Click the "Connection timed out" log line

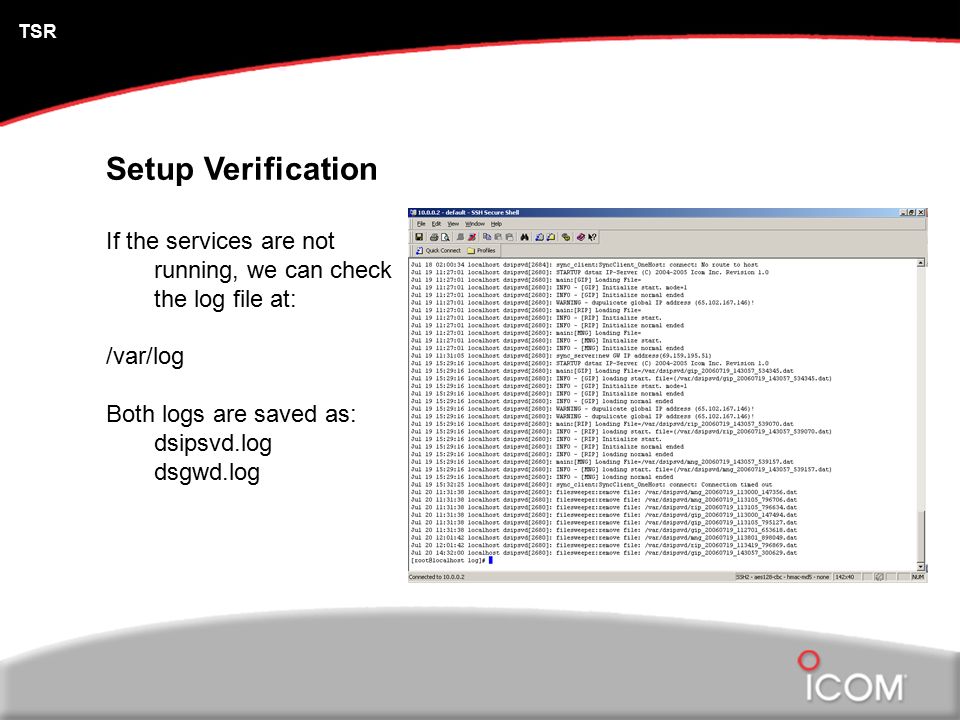pos(591,484)
